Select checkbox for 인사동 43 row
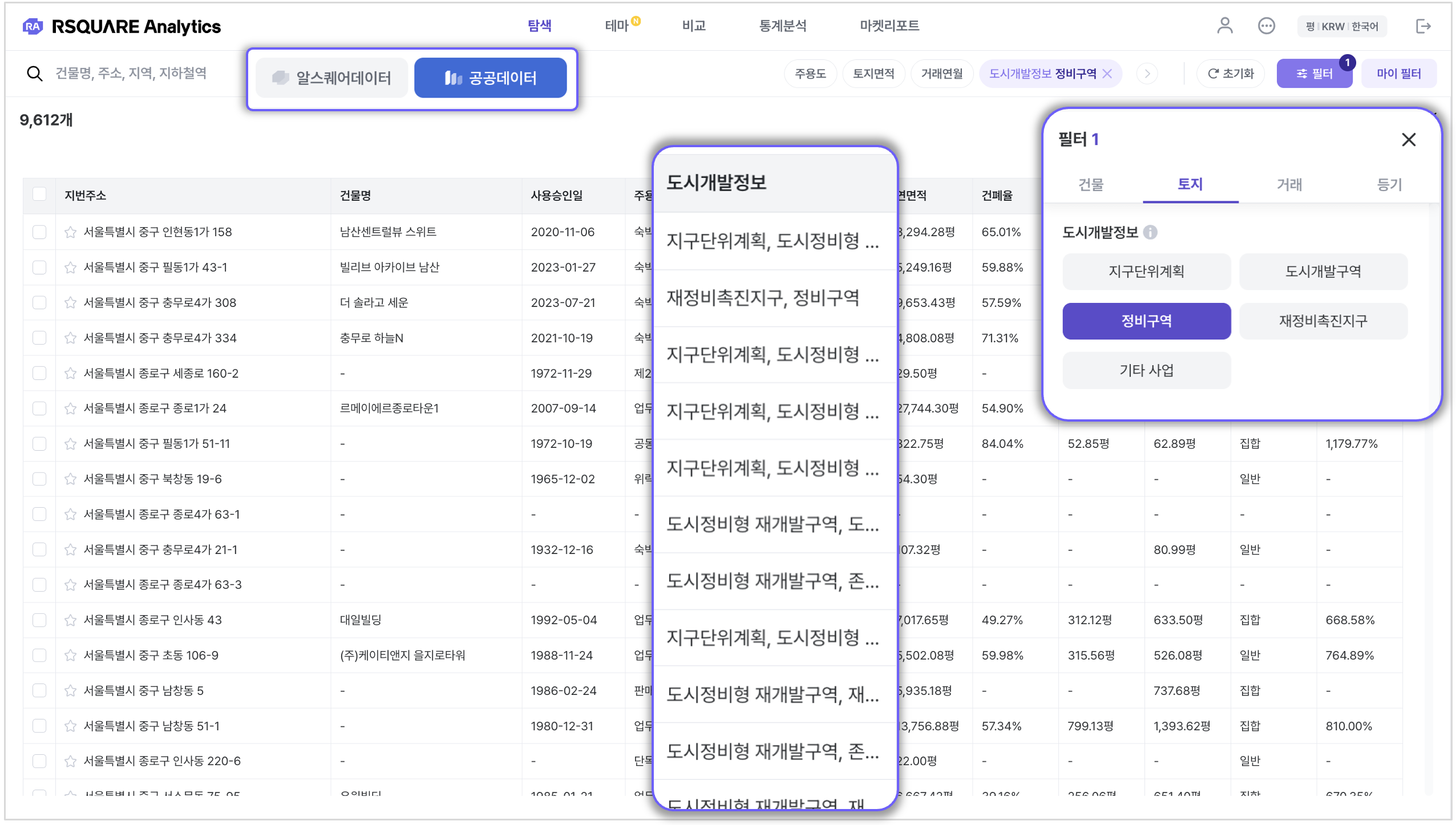 pyautogui.click(x=39, y=620)
